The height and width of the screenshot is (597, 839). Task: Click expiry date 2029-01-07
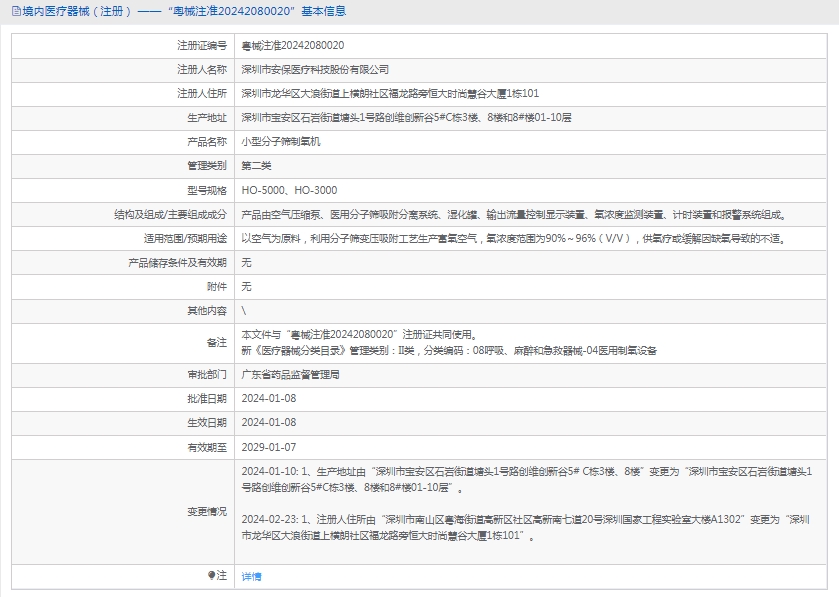pyautogui.click(x=269, y=447)
